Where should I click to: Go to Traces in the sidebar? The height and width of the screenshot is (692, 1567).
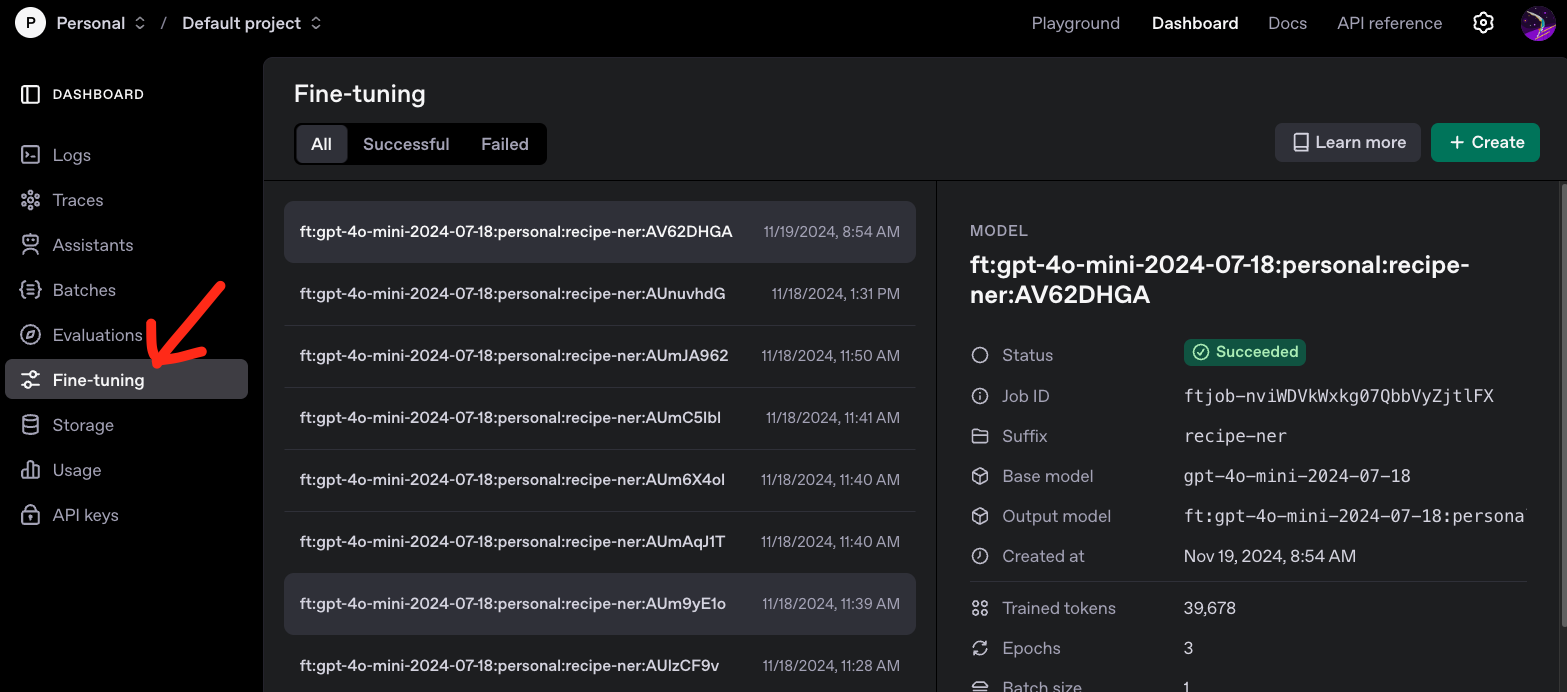[126, 200]
